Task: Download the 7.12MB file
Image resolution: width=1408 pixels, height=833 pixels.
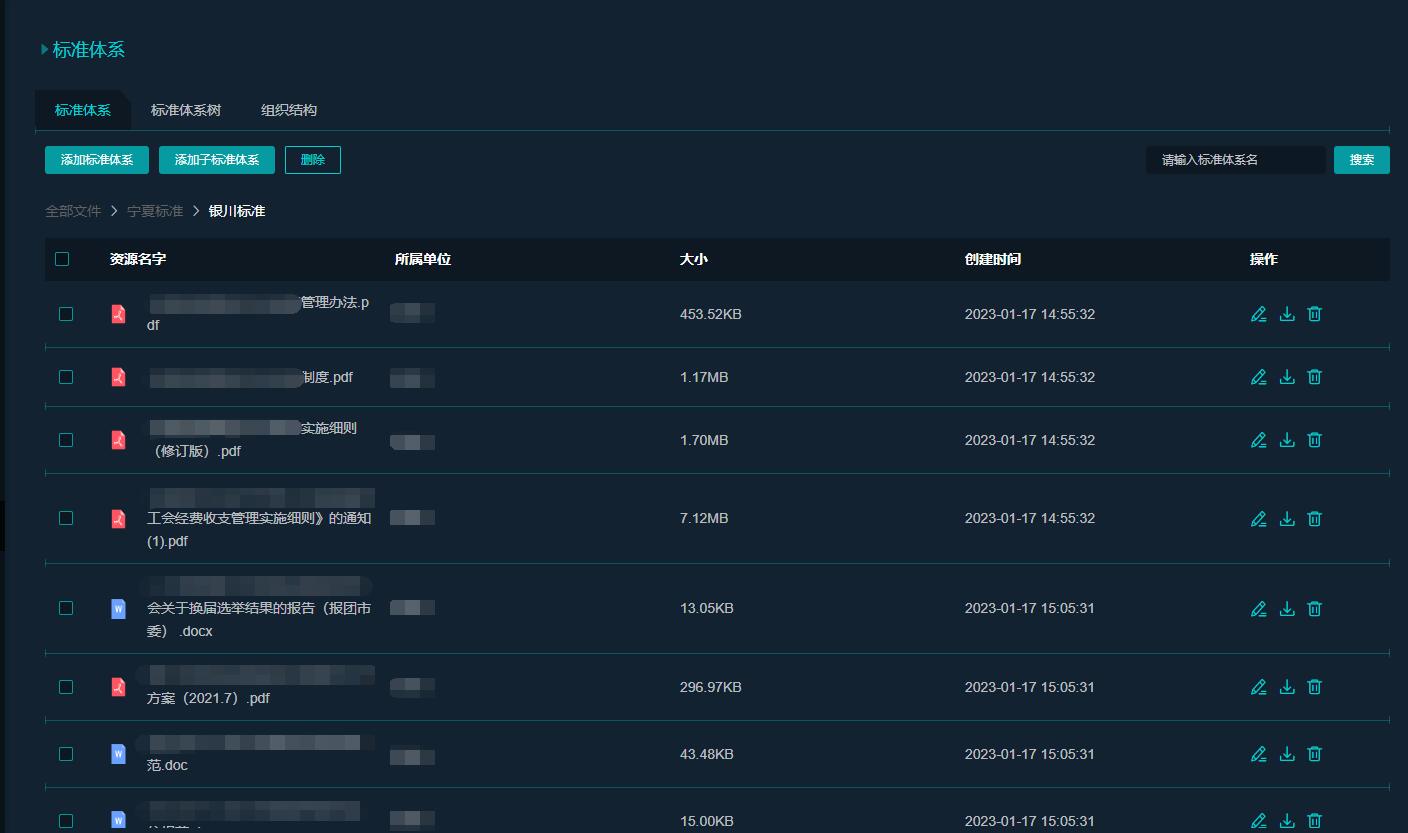Action: (x=1287, y=518)
